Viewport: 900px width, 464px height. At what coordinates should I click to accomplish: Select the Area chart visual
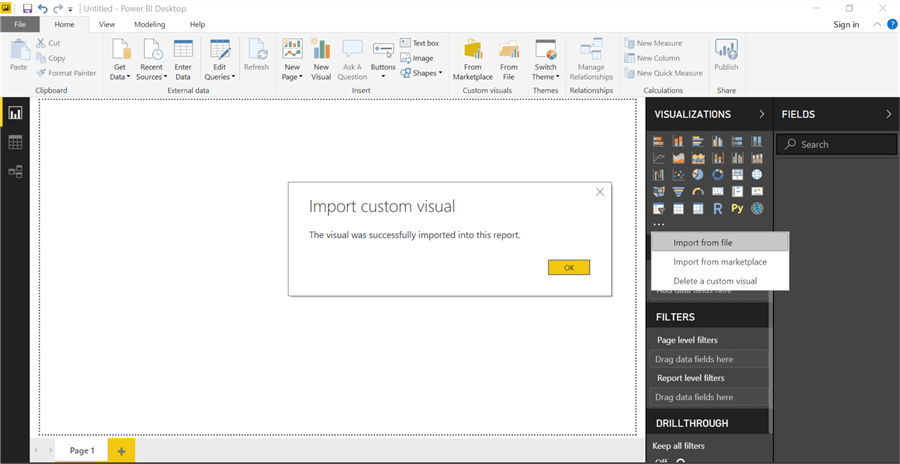tap(678, 158)
